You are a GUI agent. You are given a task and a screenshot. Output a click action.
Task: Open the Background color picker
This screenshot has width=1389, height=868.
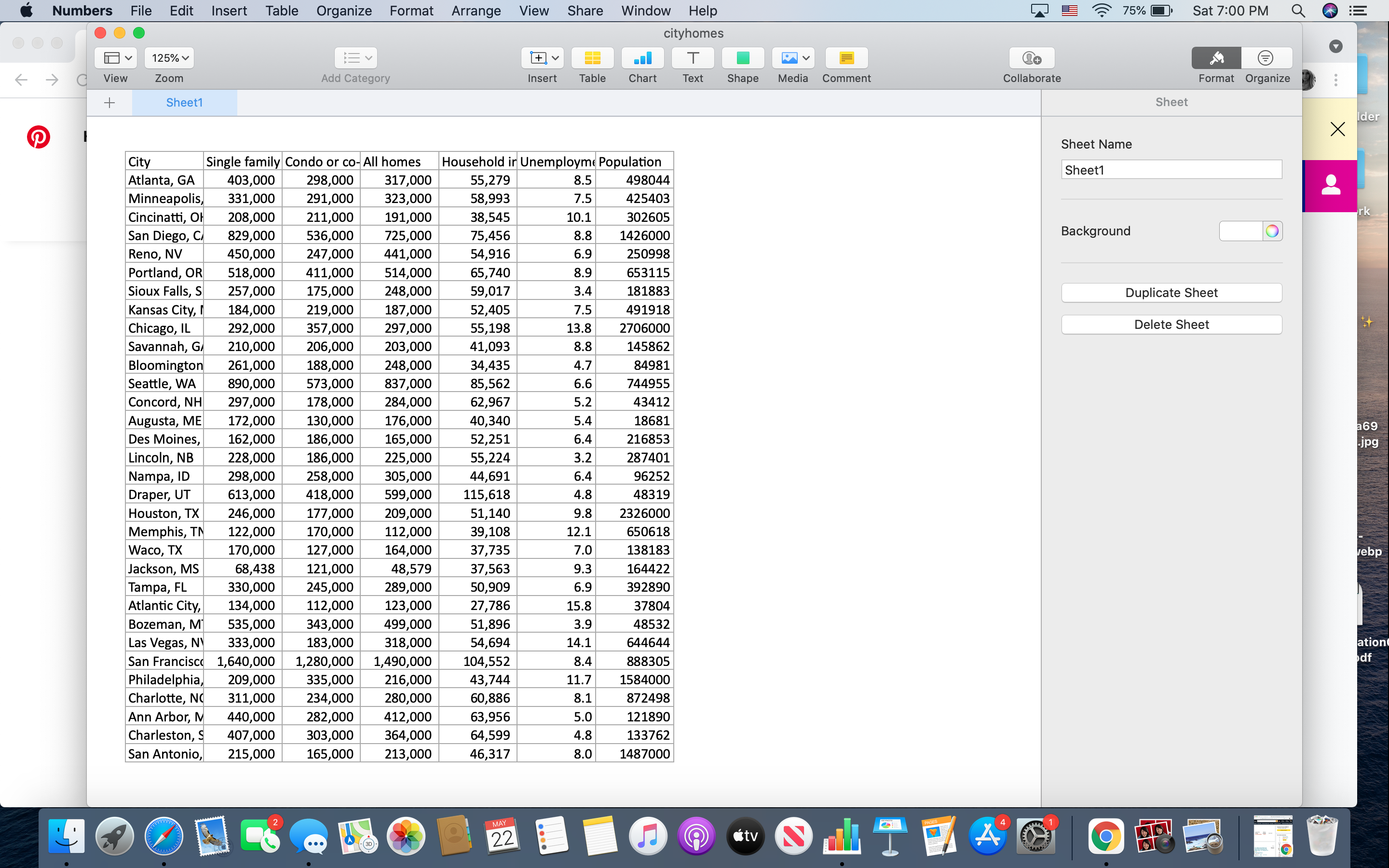click(1272, 231)
